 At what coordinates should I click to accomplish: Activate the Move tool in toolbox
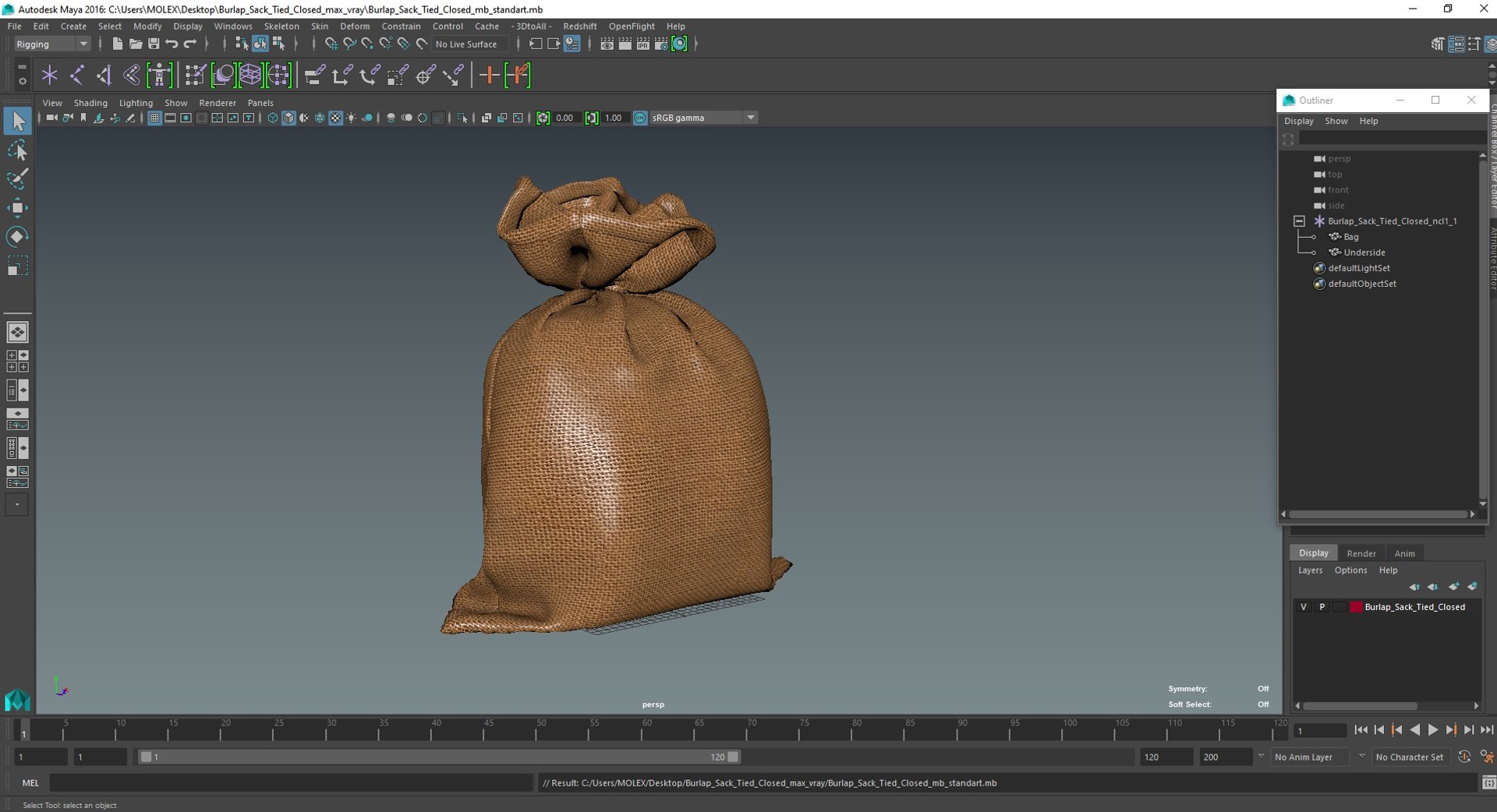(17, 207)
